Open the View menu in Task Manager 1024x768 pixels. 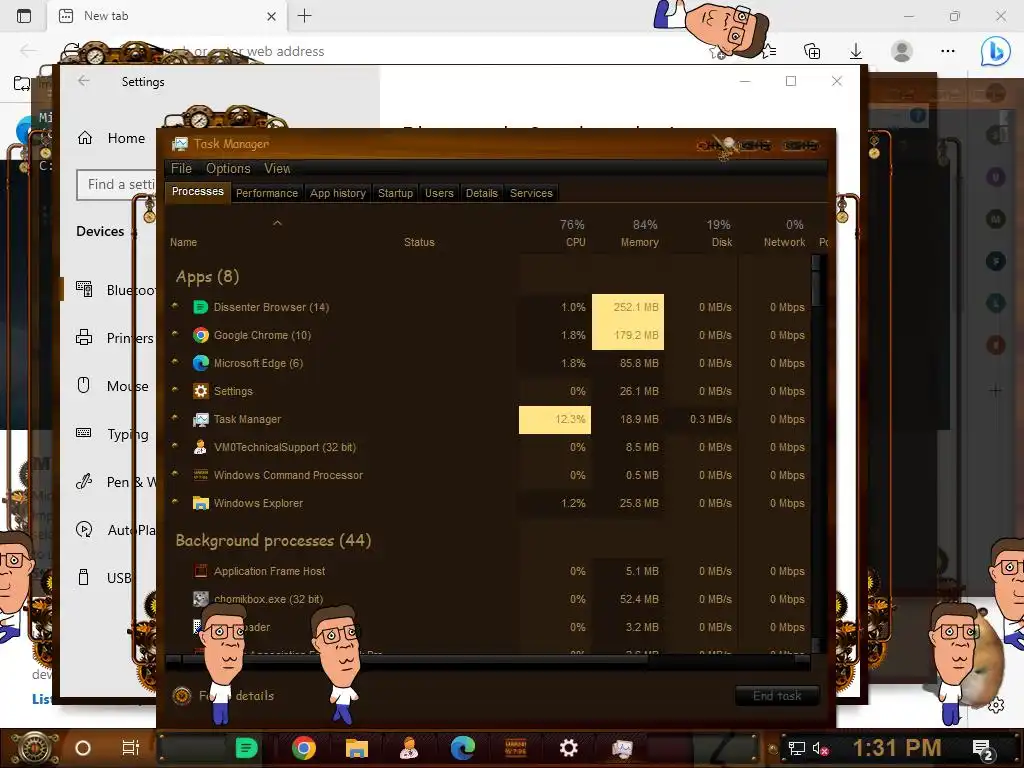tap(278, 168)
